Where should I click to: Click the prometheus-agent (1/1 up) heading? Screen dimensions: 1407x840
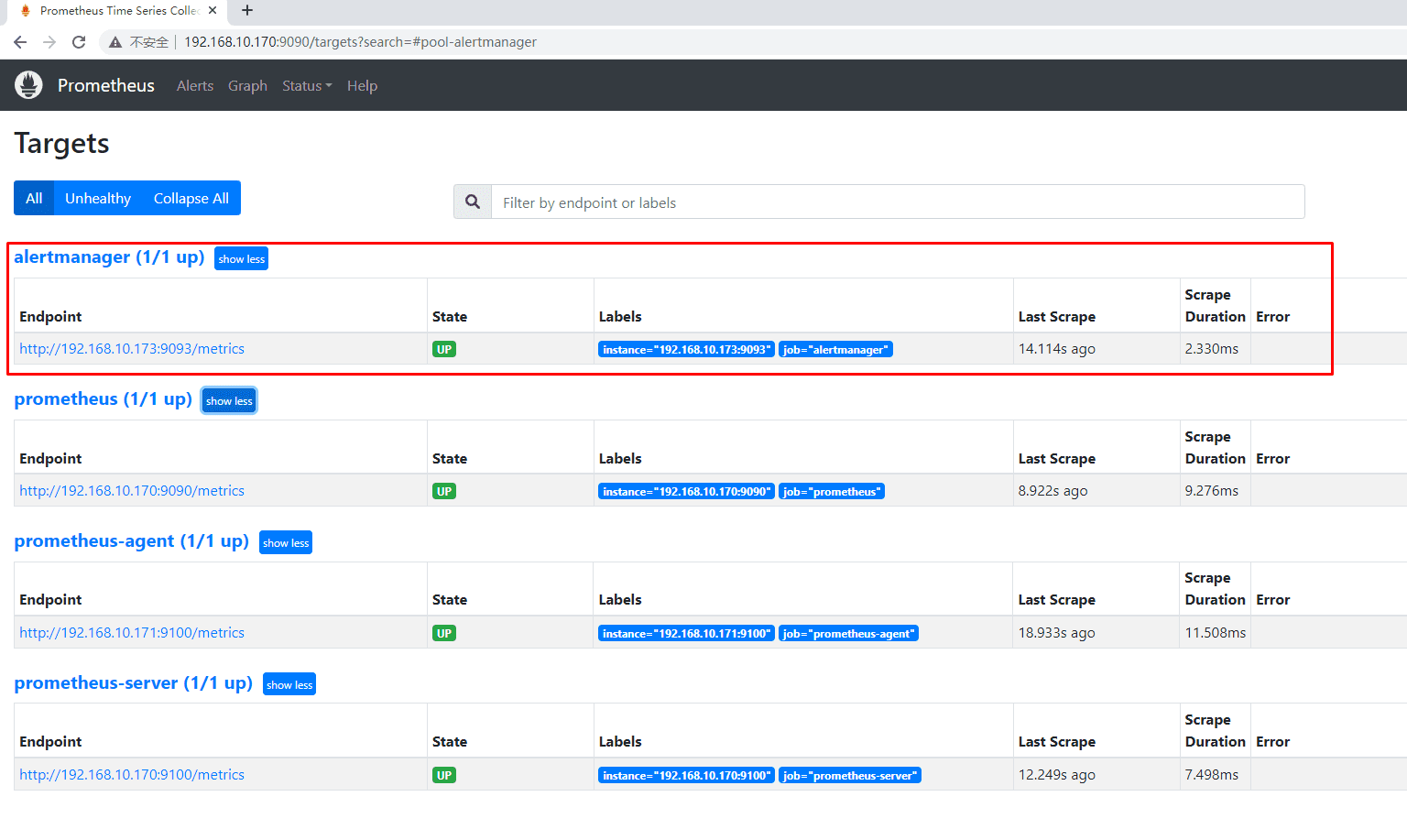pyautogui.click(x=132, y=541)
